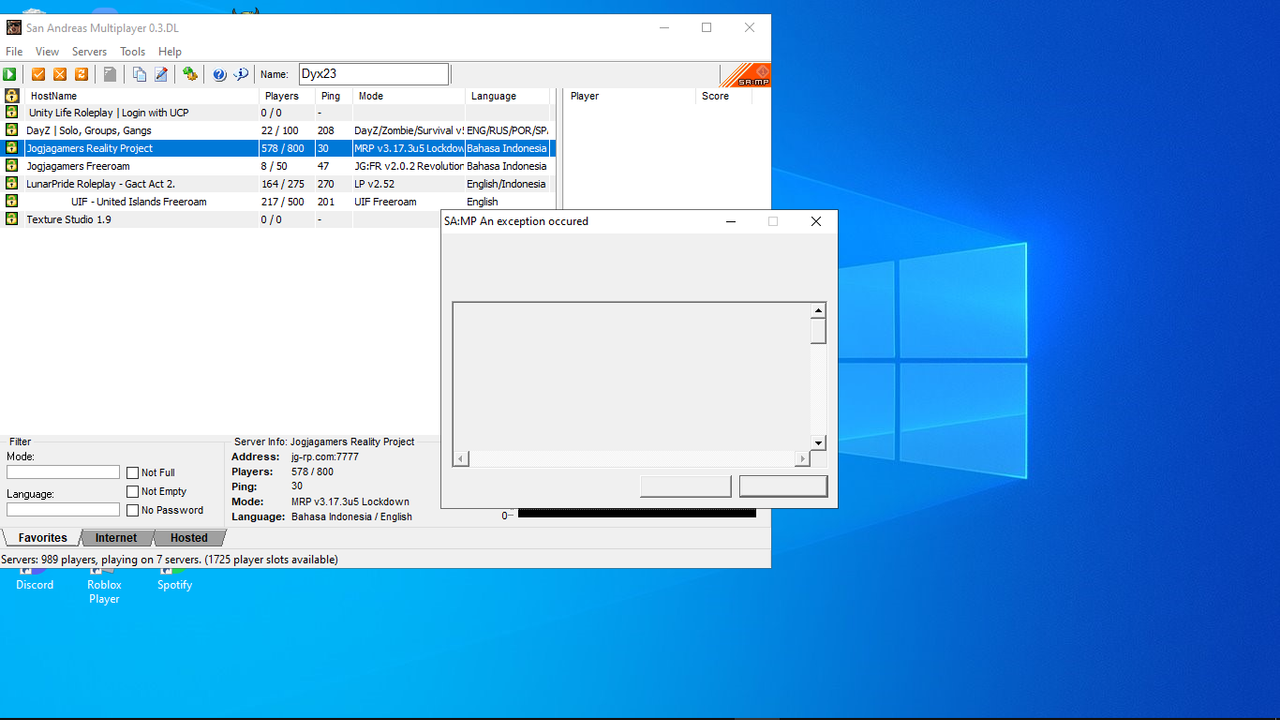Click address jg-rp.com:7777 in Server Info

[325, 457]
